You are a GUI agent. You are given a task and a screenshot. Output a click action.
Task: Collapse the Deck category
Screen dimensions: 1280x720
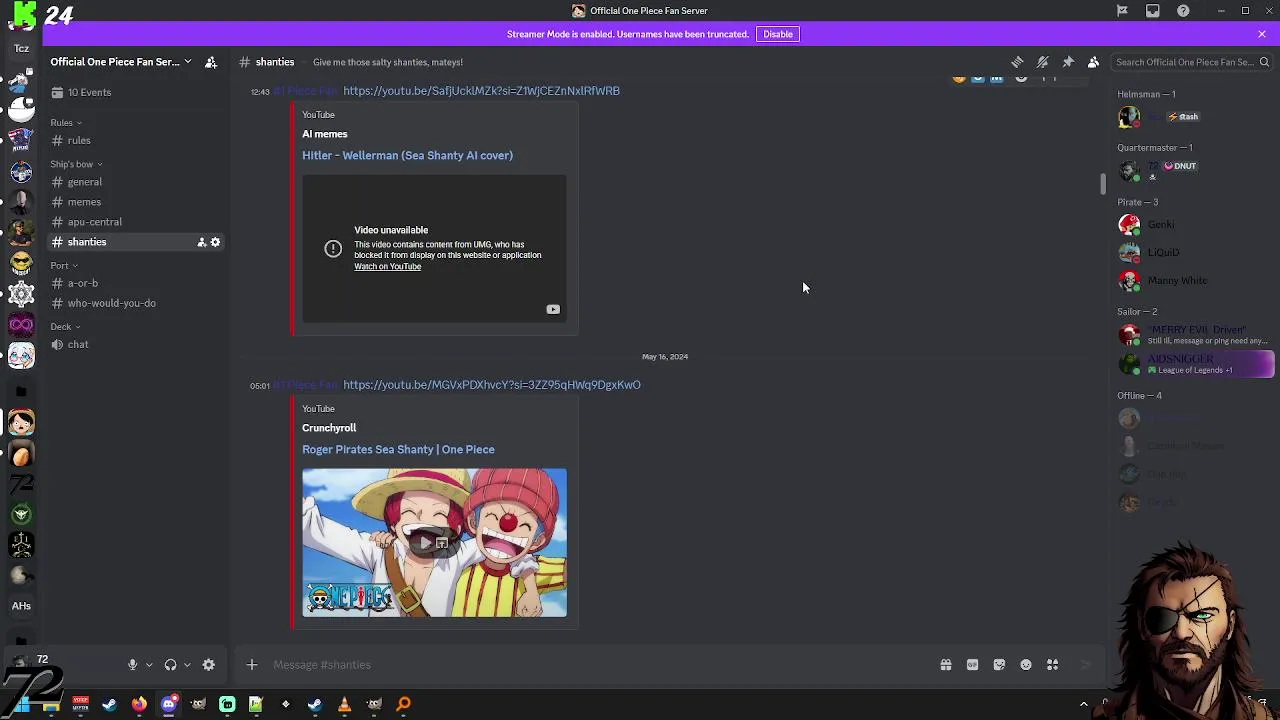65,327
